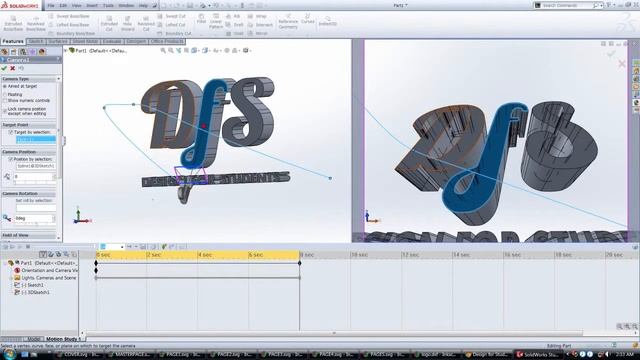Open the Tools menu
The image size is (640, 360).
point(109,6)
